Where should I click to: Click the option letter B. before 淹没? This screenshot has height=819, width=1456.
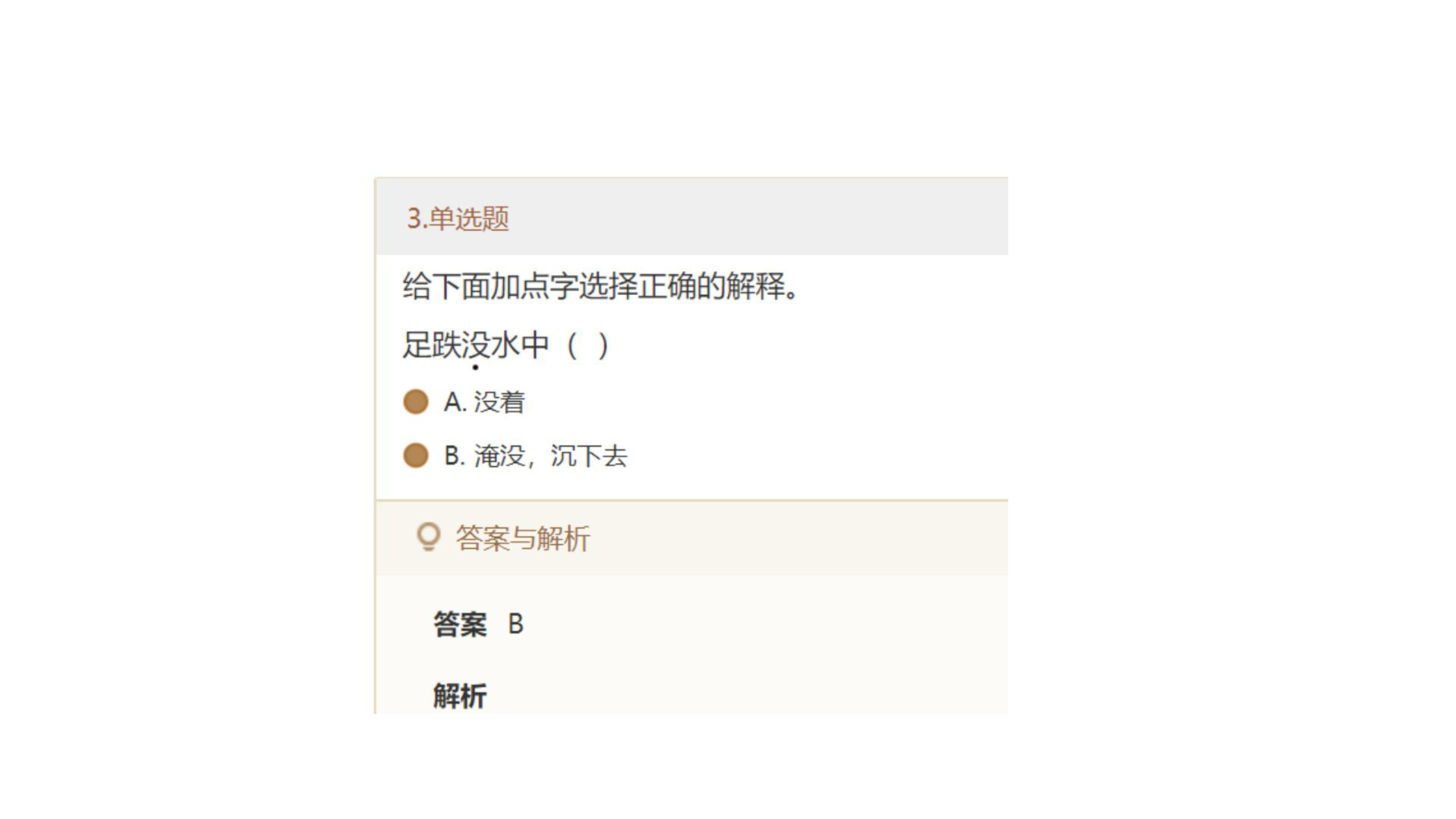tap(454, 456)
